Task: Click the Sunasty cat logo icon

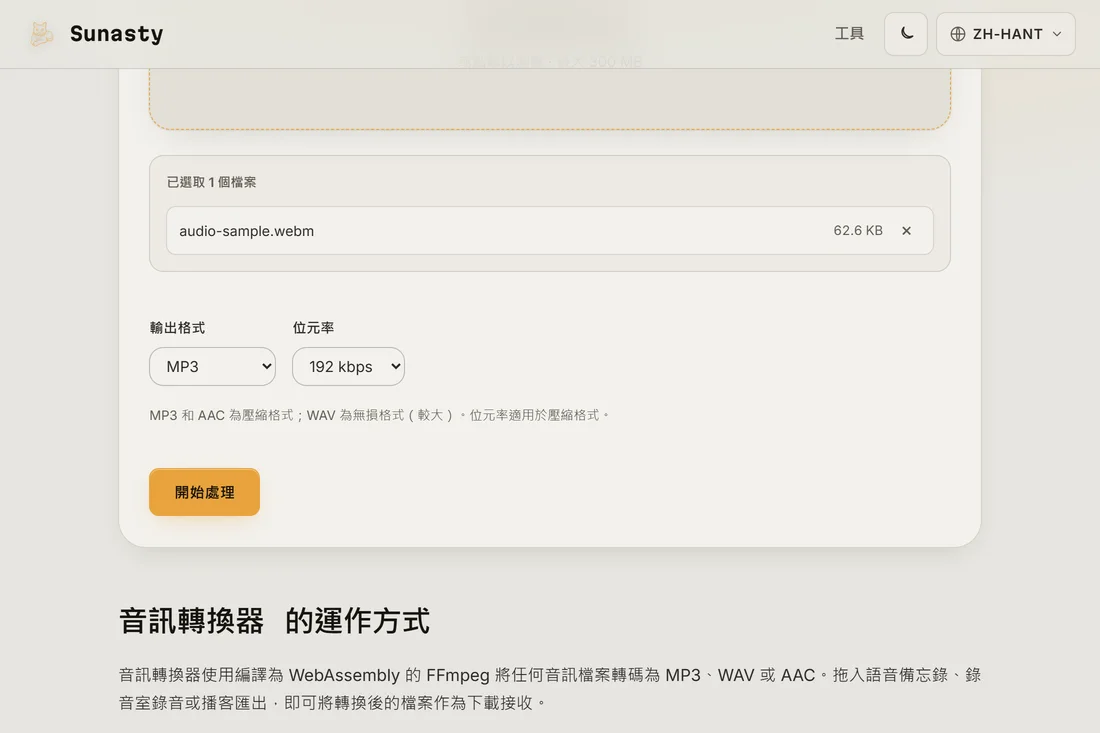Action: coord(41,34)
